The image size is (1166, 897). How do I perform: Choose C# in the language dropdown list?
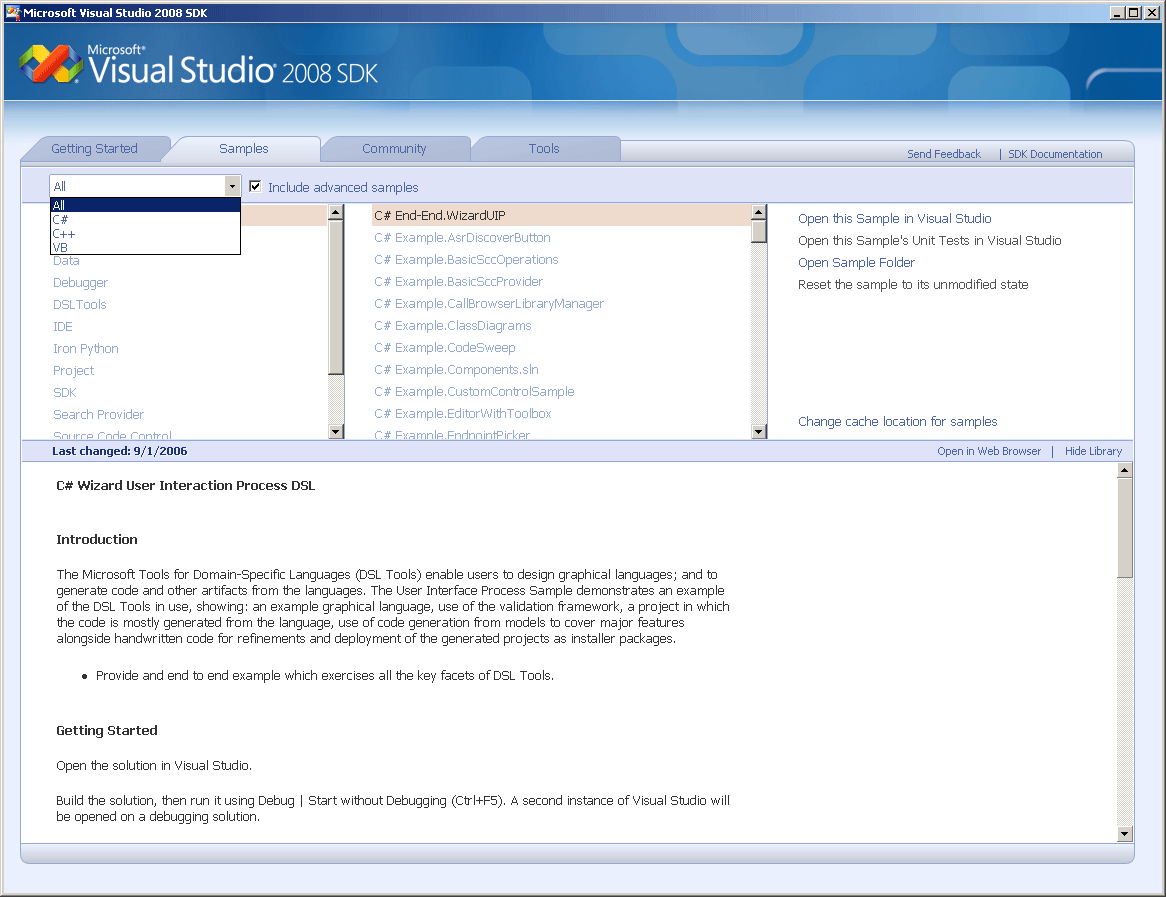tap(145, 219)
